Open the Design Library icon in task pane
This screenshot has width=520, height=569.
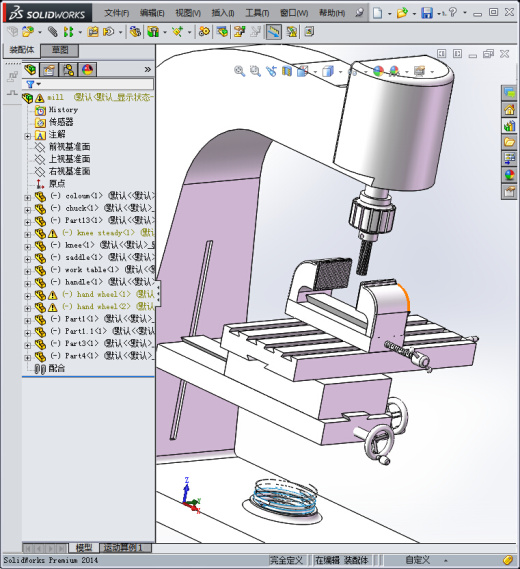click(509, 126)
